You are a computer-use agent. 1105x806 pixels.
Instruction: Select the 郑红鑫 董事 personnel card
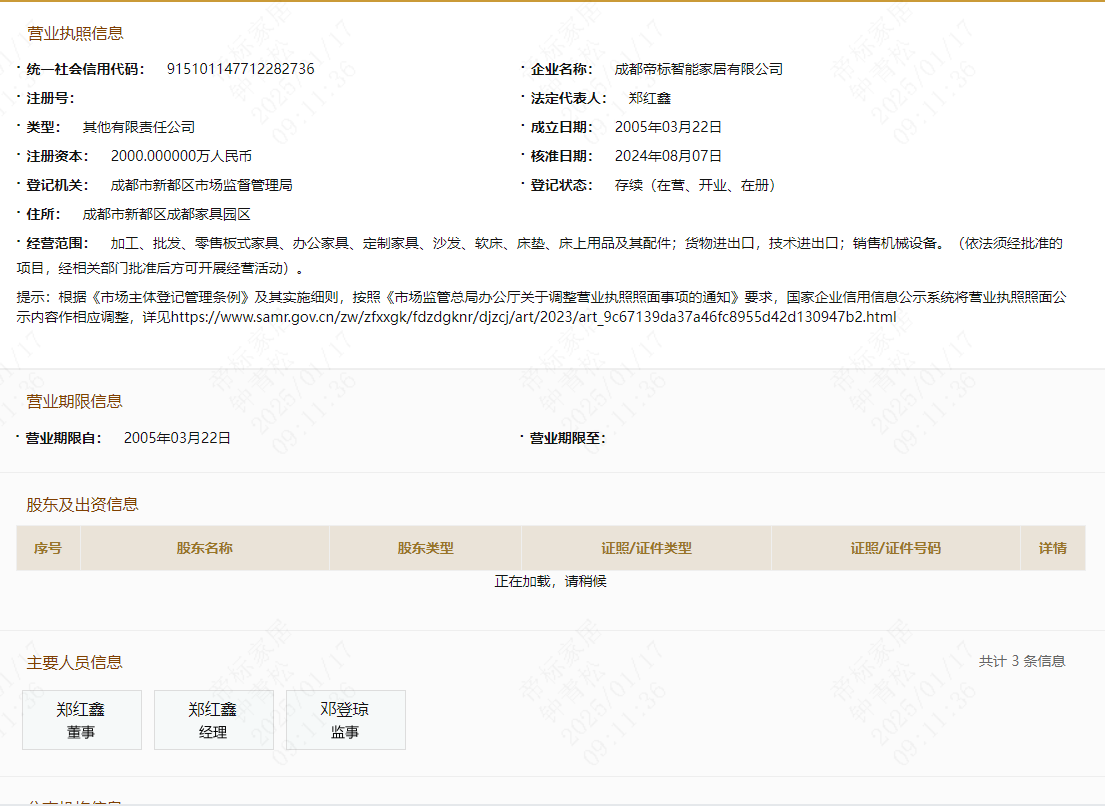pyautogui.click(x=82, y=719)
